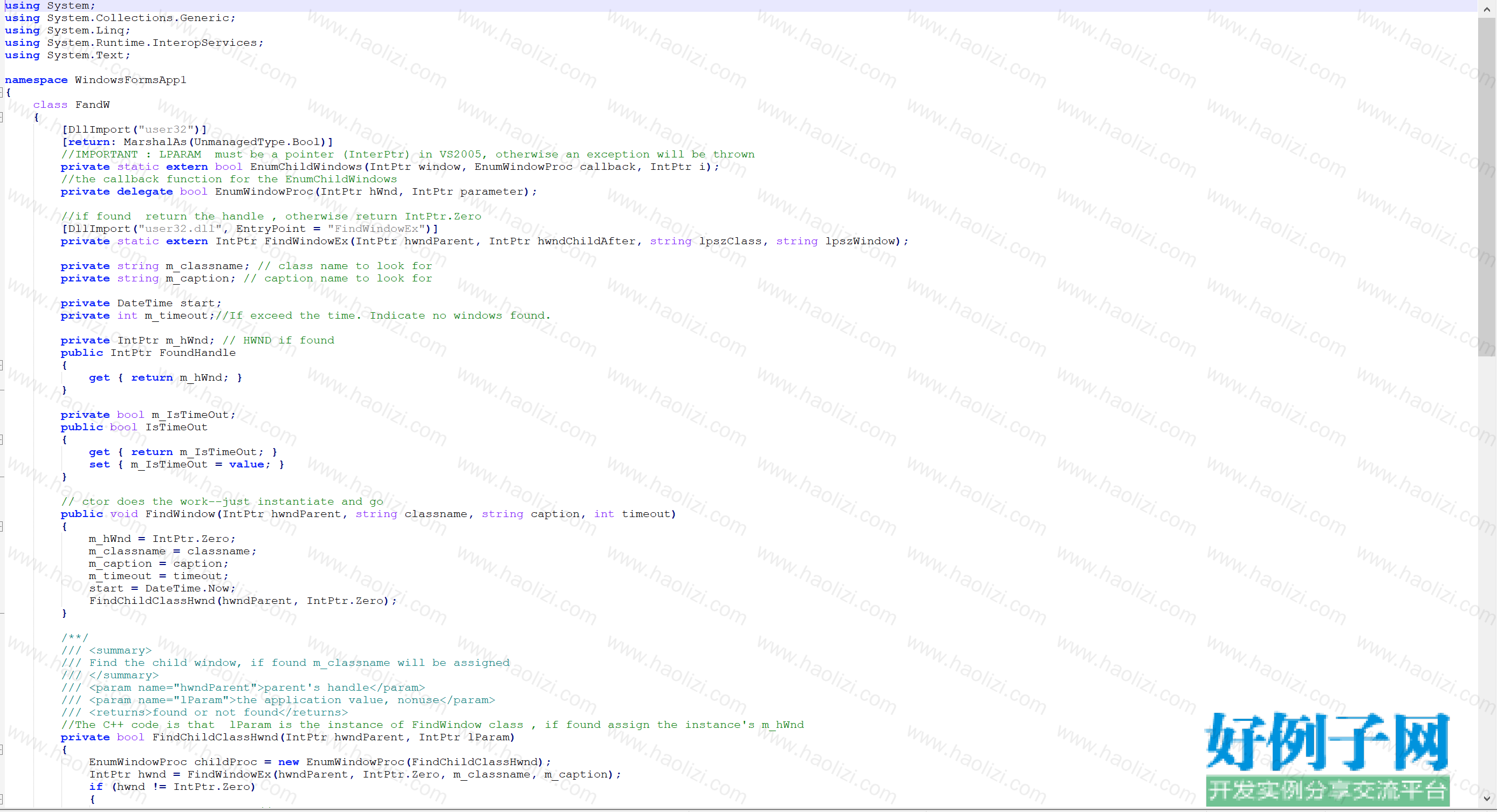Viewport: 1497px width, 812px height.
Task: Click 'DateTime start;' declaration
Action: pyautogui.click(x=169, y=304)
